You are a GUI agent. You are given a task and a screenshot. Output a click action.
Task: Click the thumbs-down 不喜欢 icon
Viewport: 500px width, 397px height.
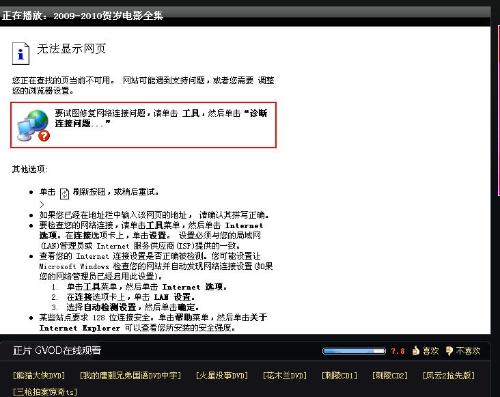click(449, 350)
